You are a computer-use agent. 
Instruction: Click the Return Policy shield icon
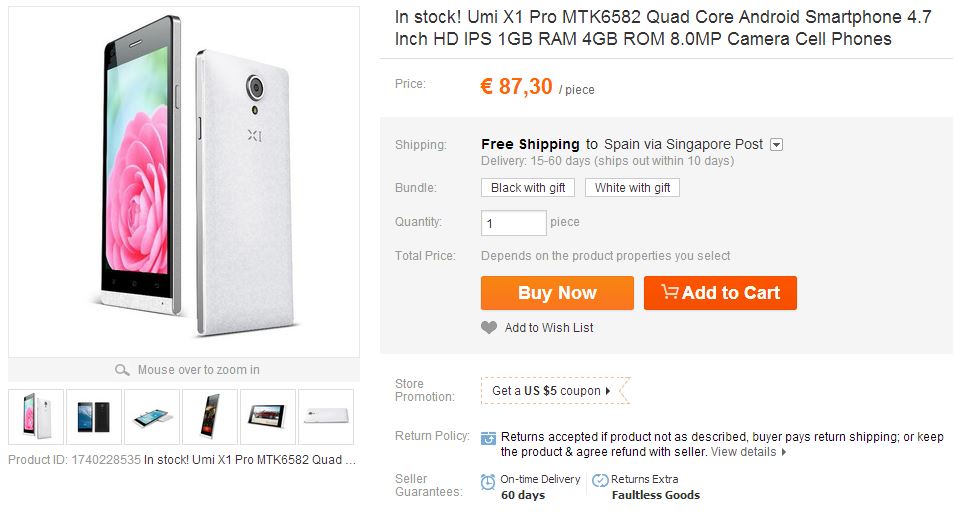488,438
